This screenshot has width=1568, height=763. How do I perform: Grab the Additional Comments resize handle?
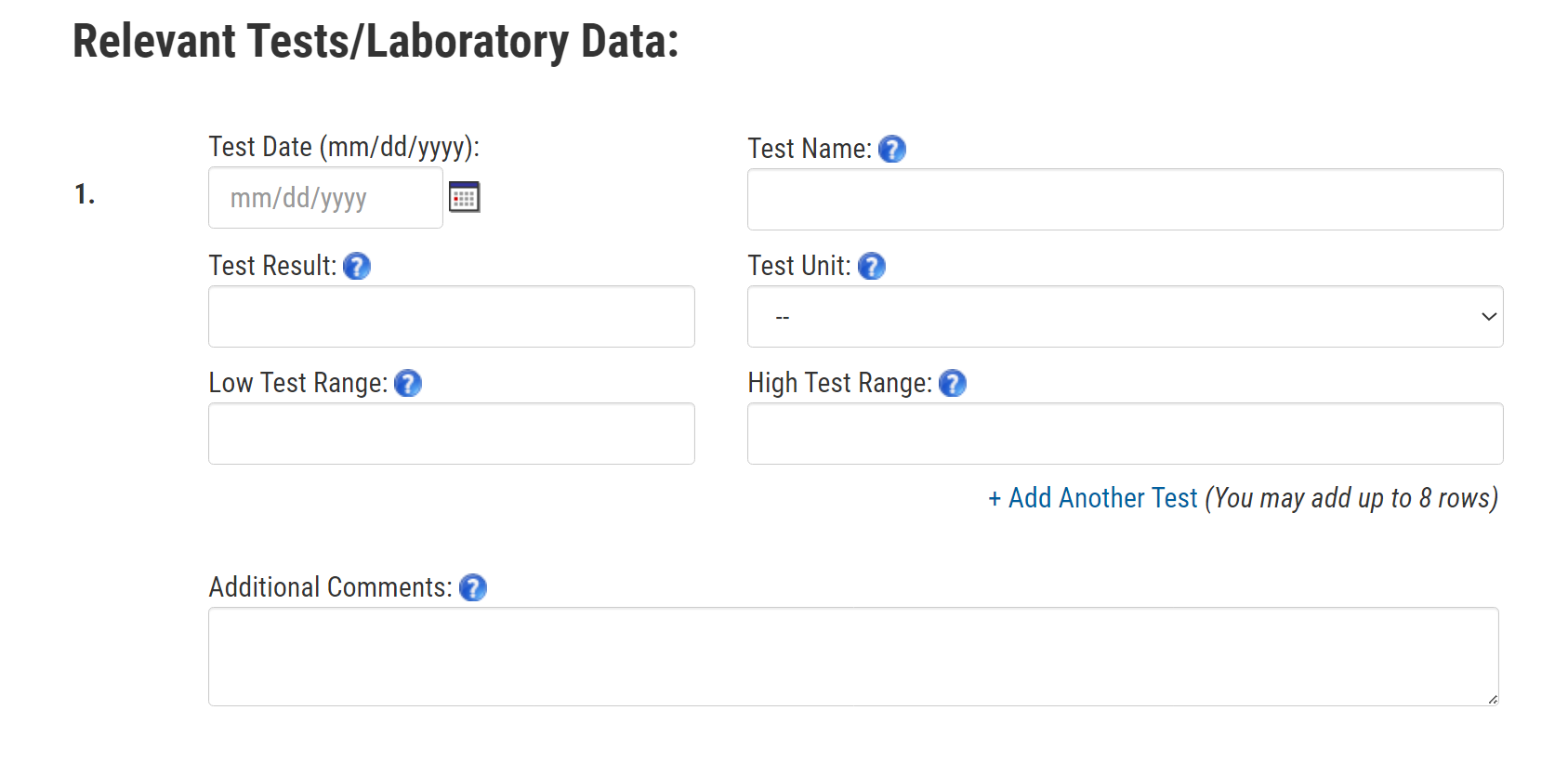(1492, 699)
